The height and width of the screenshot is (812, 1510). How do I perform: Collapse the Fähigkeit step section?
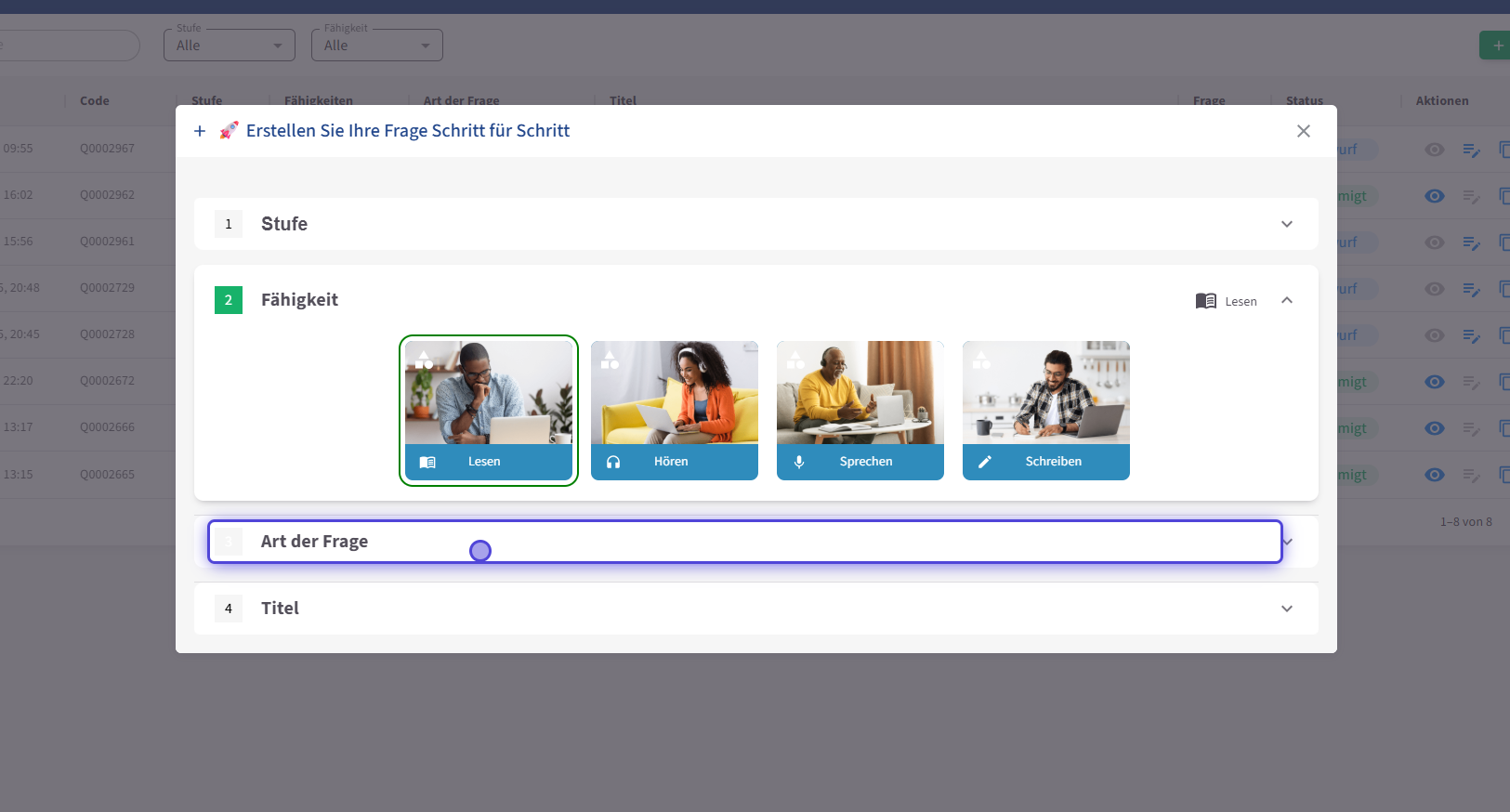(x=1286, y=300)
